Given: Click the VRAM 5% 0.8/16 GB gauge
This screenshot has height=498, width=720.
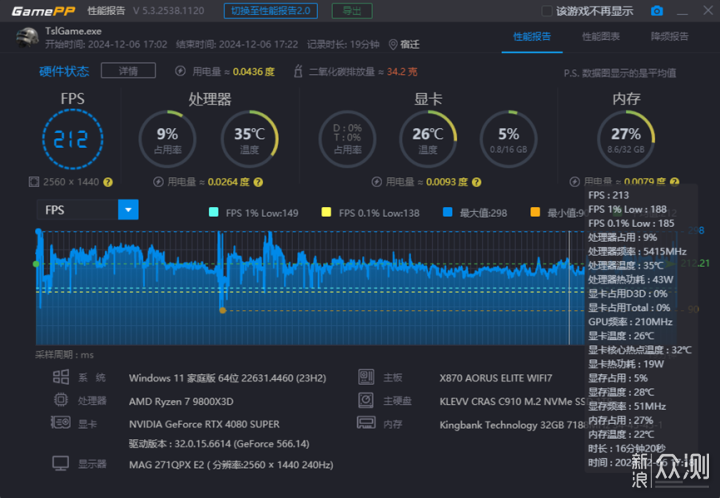Looking at the screenshot, I should [x=508, y=139].
